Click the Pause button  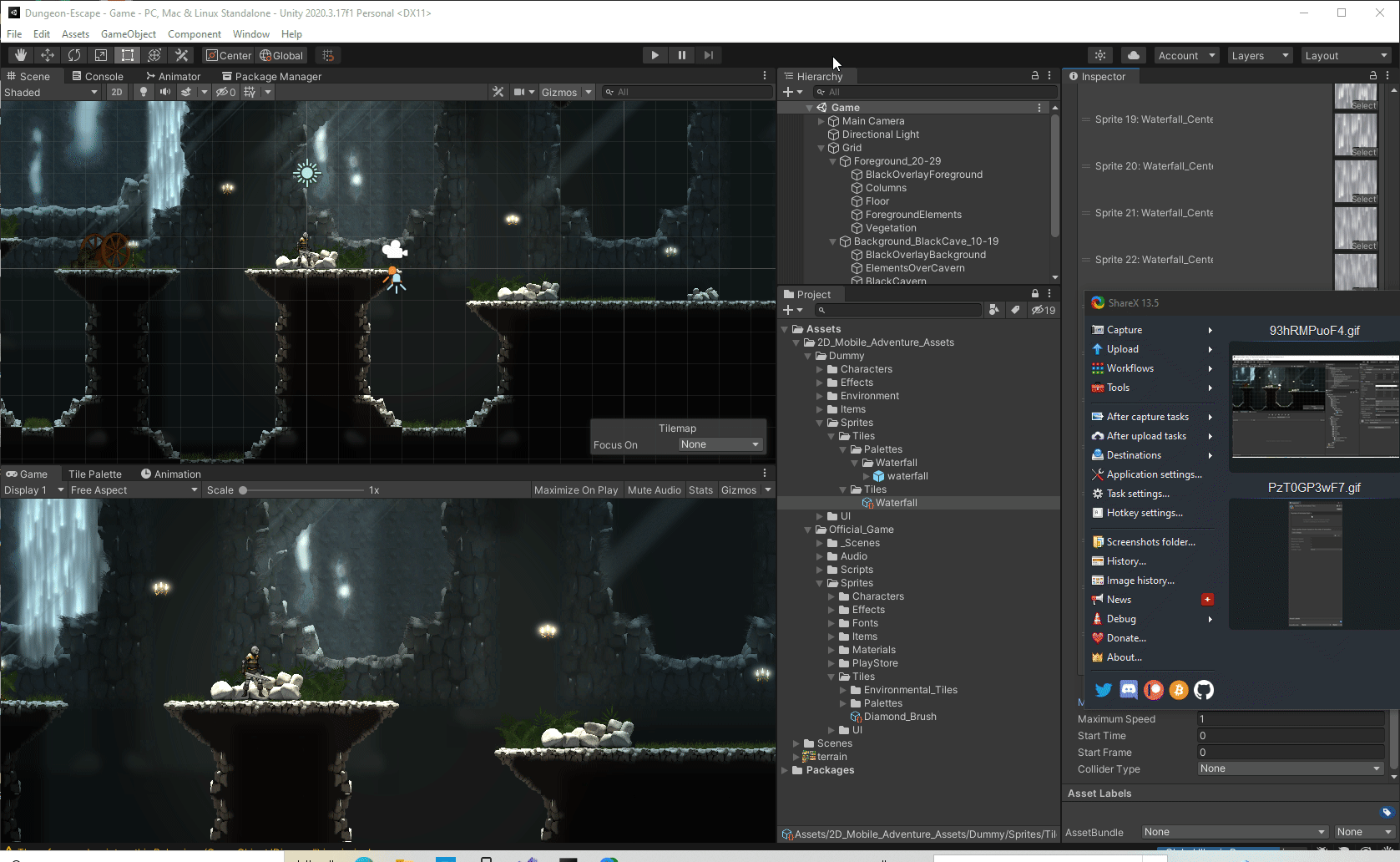point(682,55)
